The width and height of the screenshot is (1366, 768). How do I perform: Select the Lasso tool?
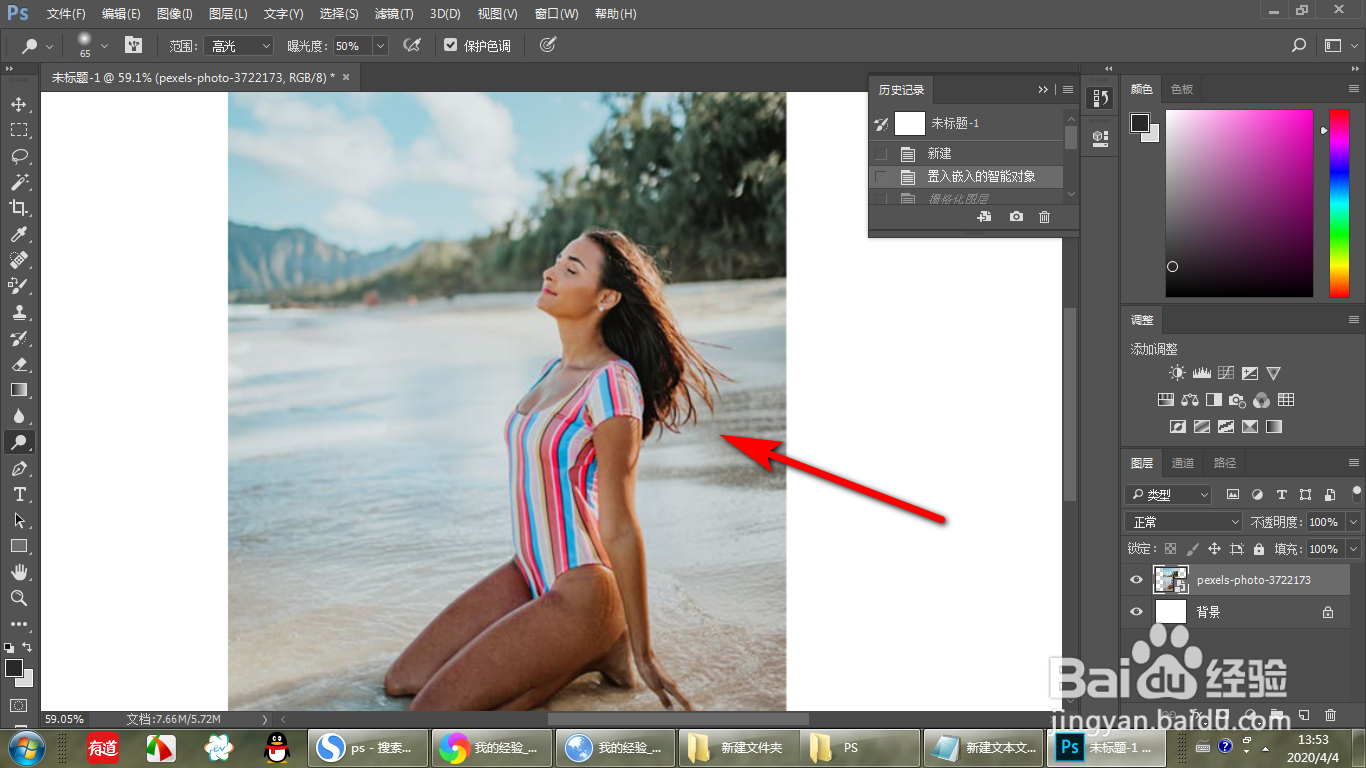[x=19, y=156]
